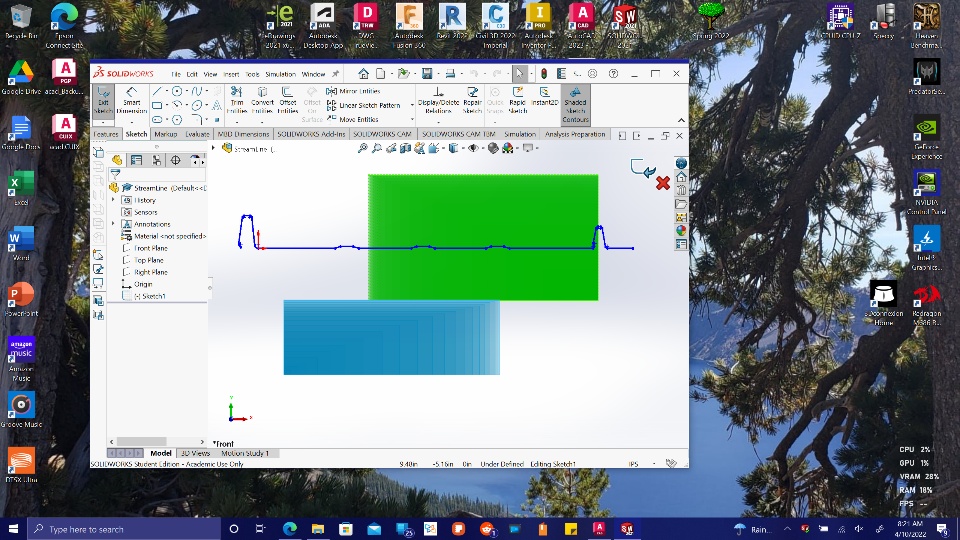Toggle Hide/Show Items eye icon
960x540 pixels.
point(473,148)
